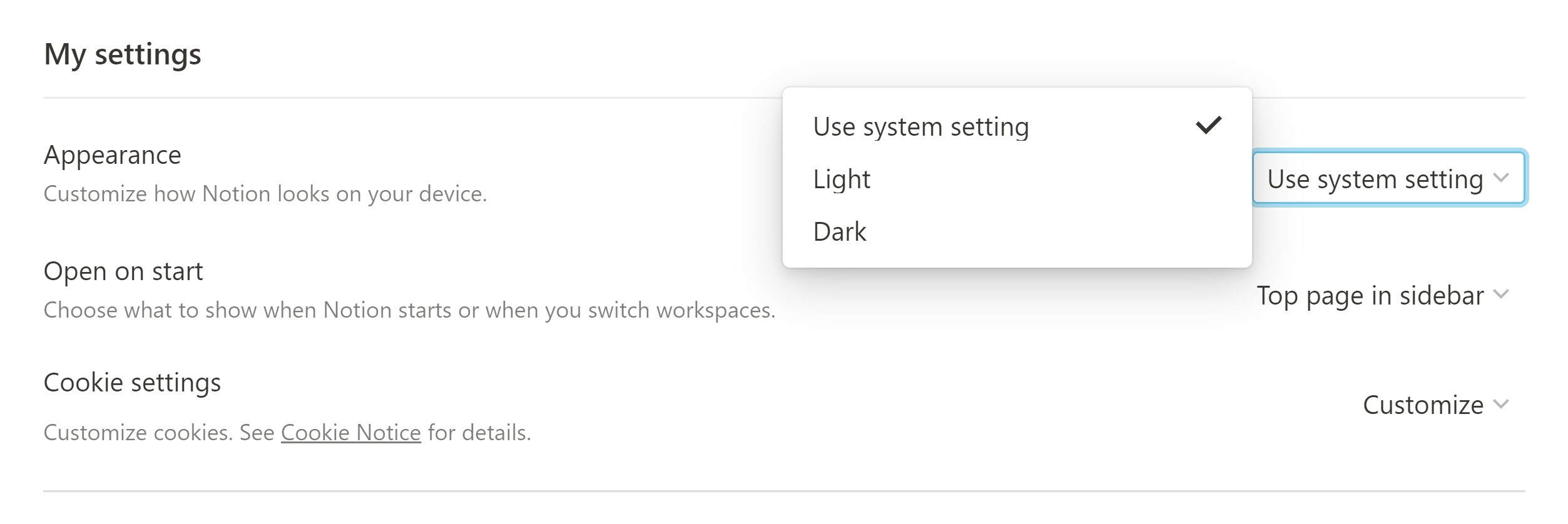Select "Light" from the appearance menu

tap(841, 179)
